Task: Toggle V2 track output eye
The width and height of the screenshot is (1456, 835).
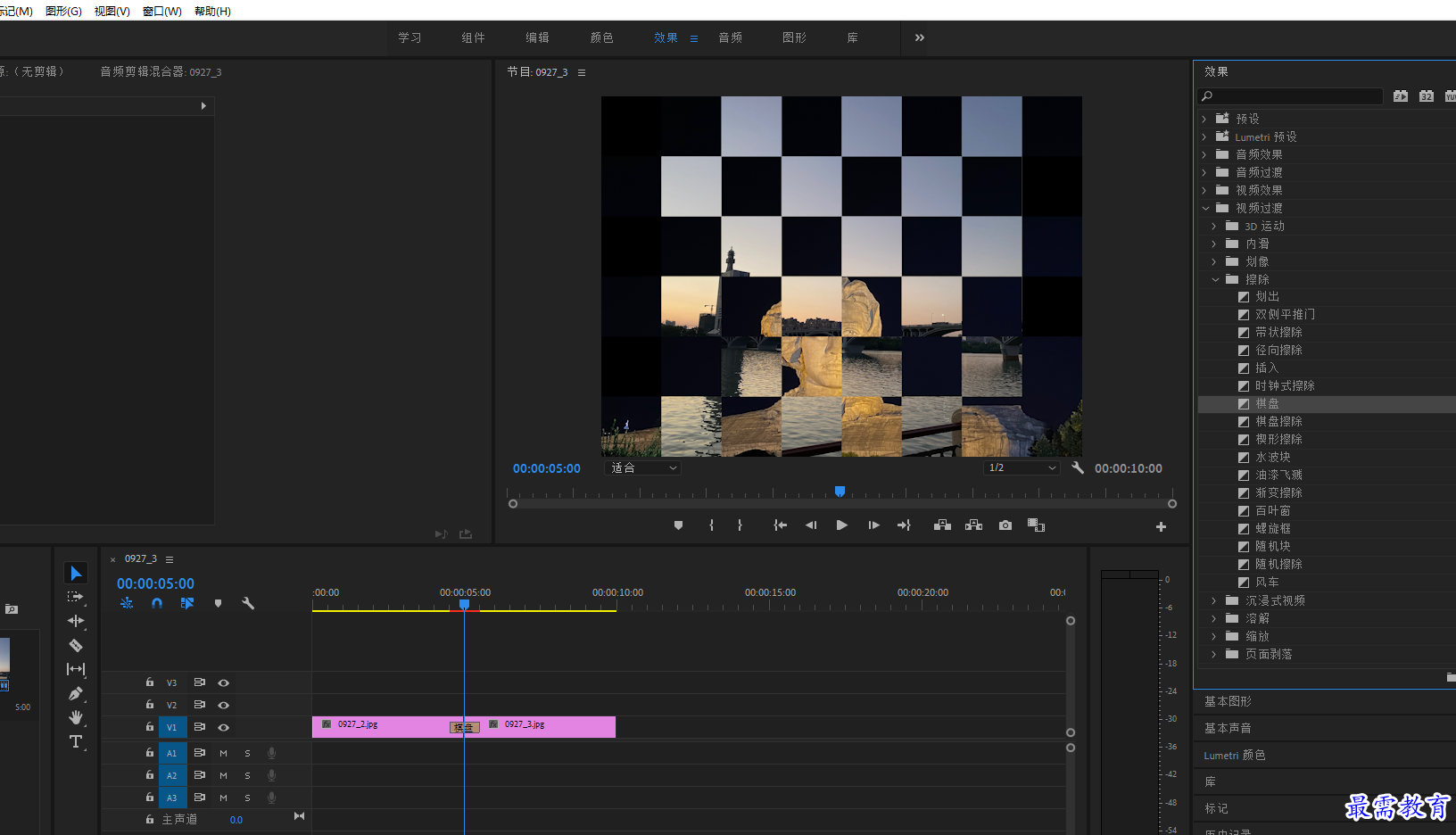Action: pos(224,705)
